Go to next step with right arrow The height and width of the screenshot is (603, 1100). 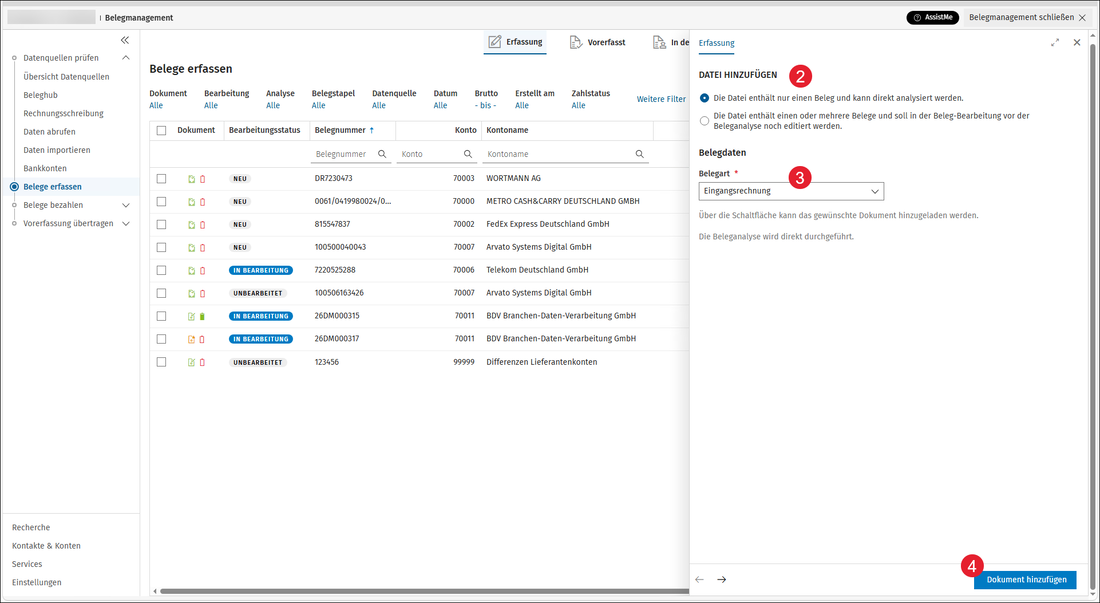[x=722, y=579]
